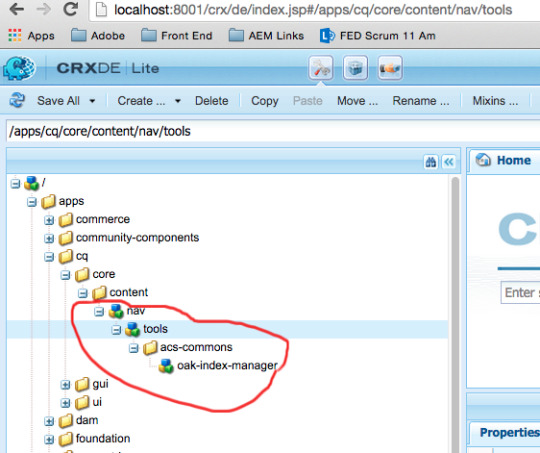
Task: Click the browser forward arrow
Action: coord(43,9)
